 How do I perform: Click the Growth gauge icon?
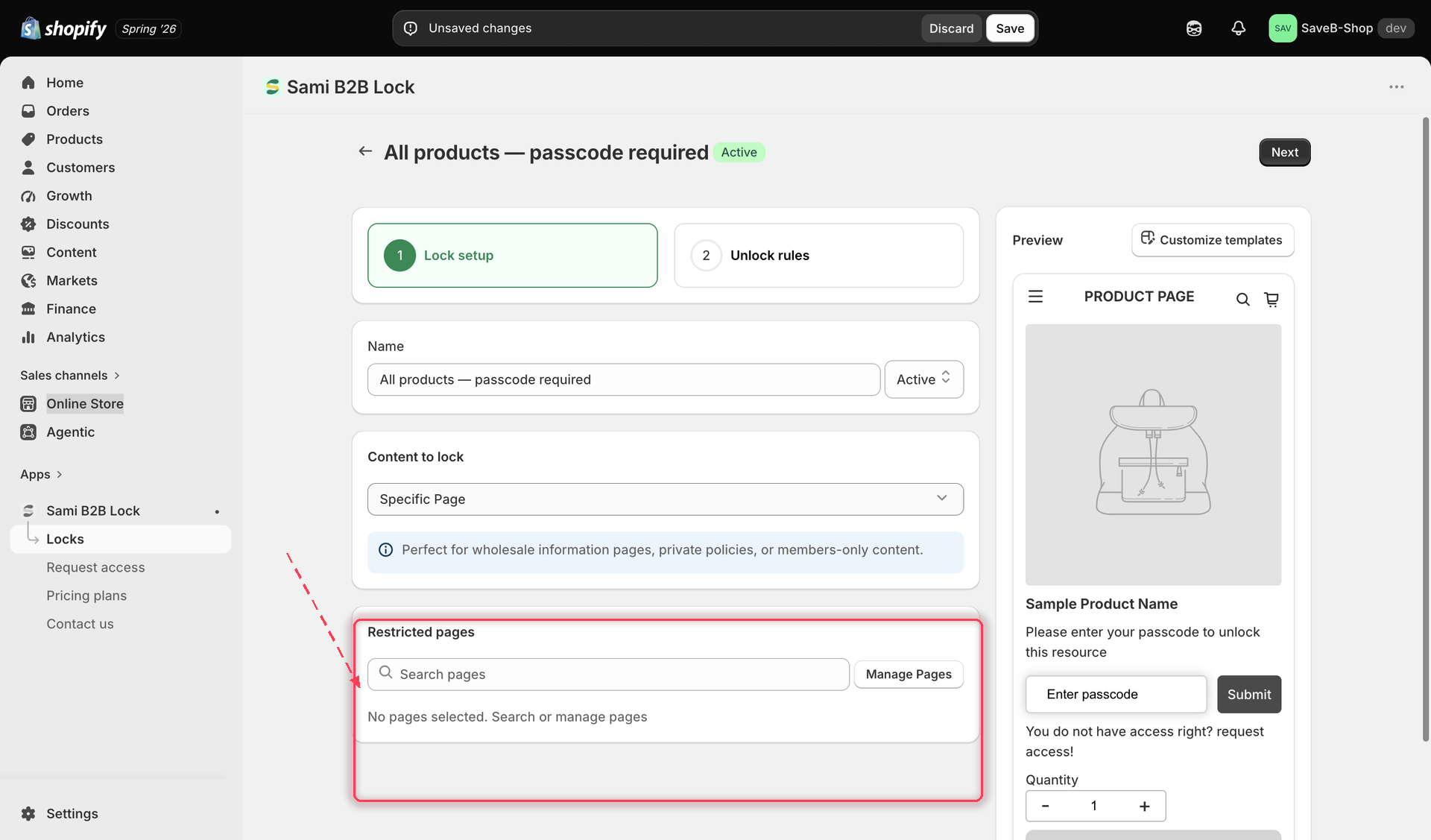(x=28, y=196)
